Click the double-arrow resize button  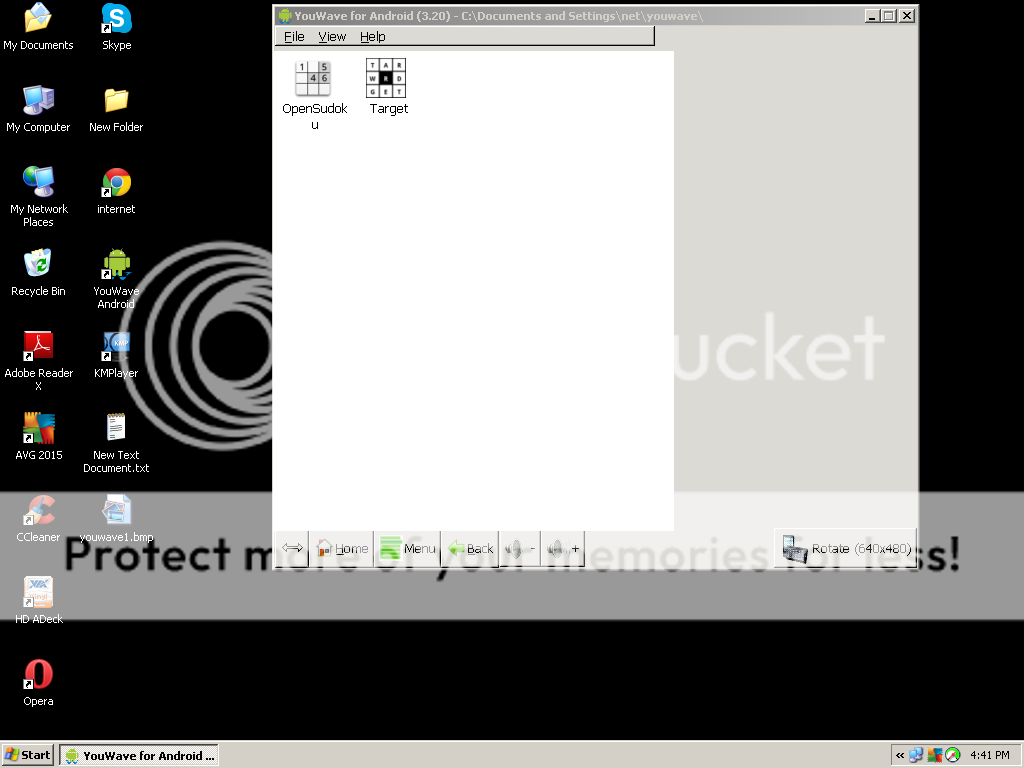(x=292, y=549)
